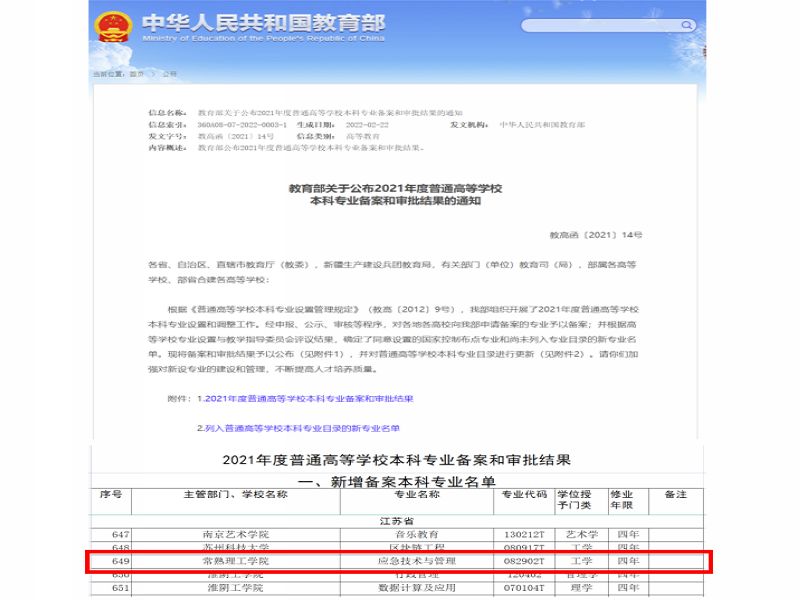The height and width of the screenshot is (600, 800).
Task: Click the 专业名称 column header
Action: click(x=417, y=494)
